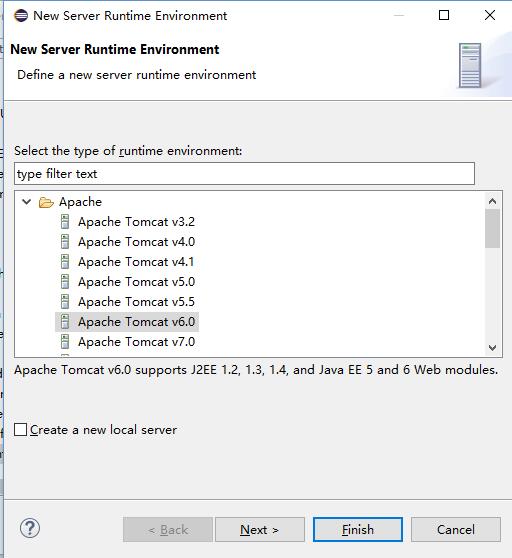Click the Apache Tomcat v4.0 server icon
This screenshot has width=512, height=558.
pos(65,242)
